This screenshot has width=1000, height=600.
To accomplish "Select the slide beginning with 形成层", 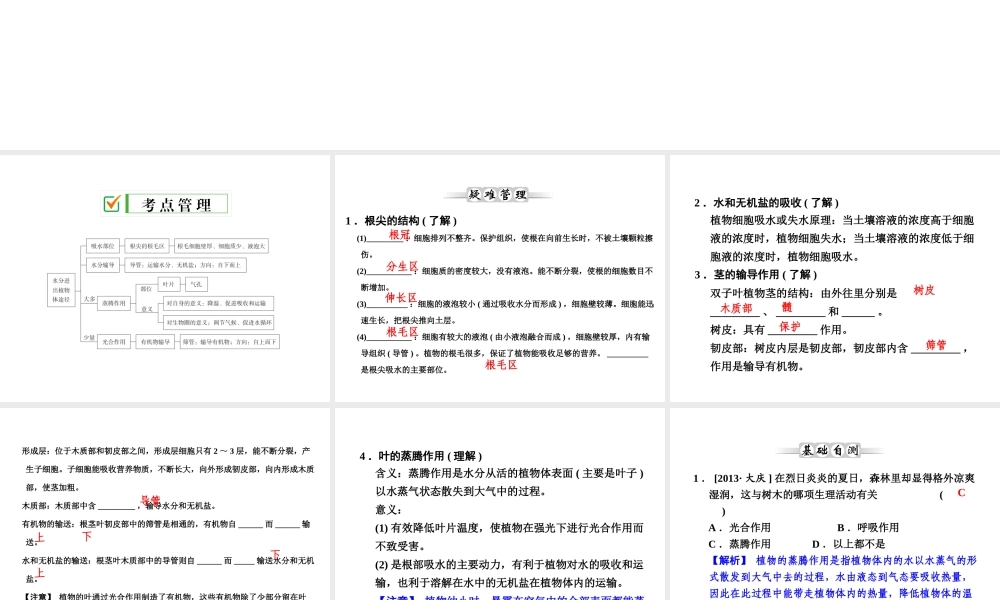I will [165, 504].
